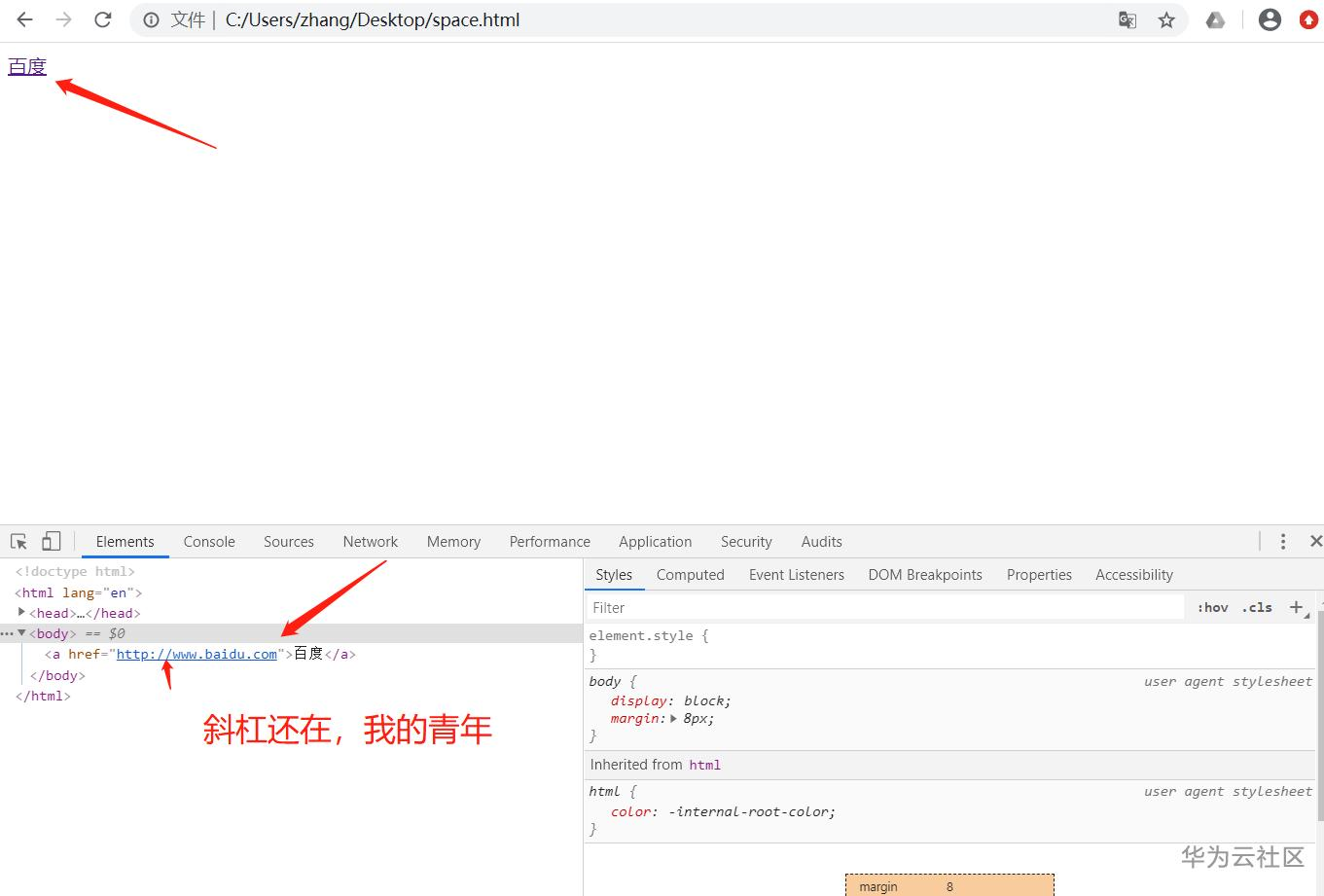Click the address bar URL text
Image resolution: width=1324 pixels, height=896 pixels.
click(373, 19)
